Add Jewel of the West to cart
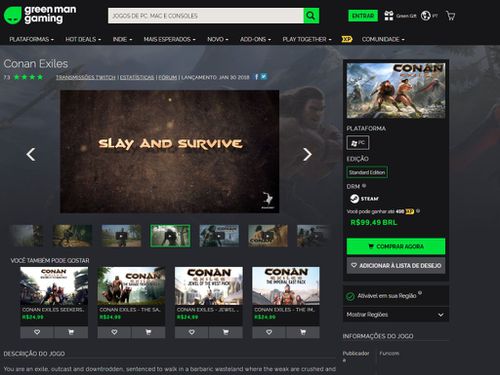This screenshot has width=500, height=375. (226, 332)
